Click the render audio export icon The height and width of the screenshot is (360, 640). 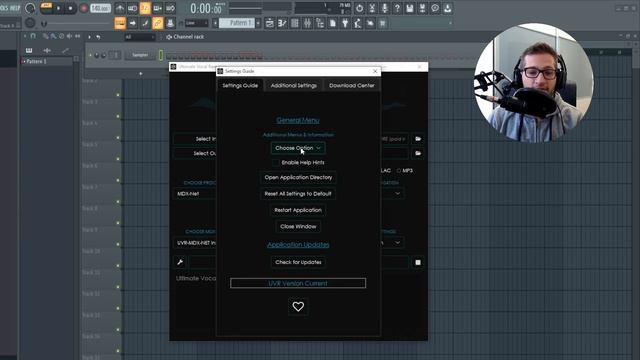tap(422, 8)
